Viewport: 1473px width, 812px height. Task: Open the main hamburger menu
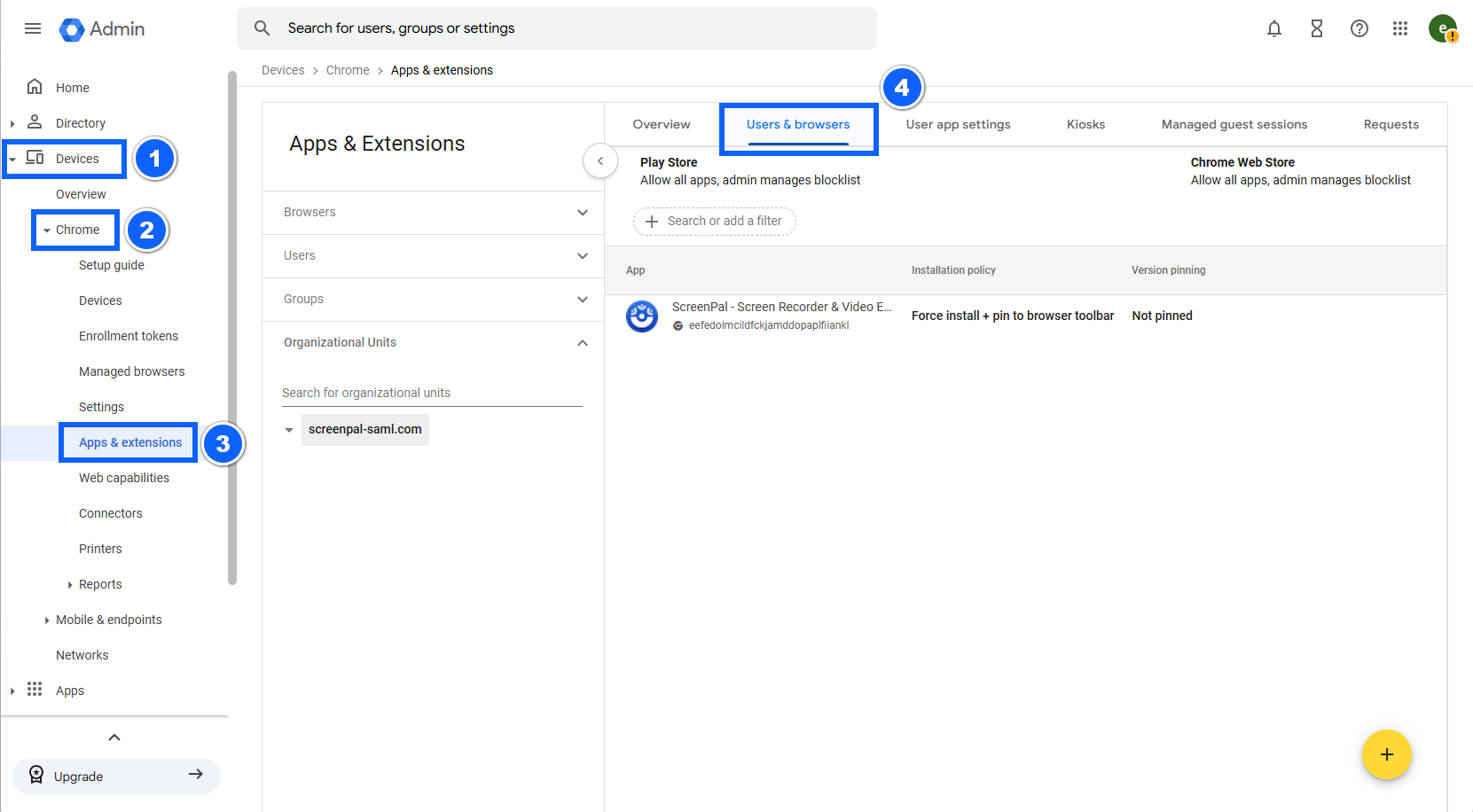33,28
